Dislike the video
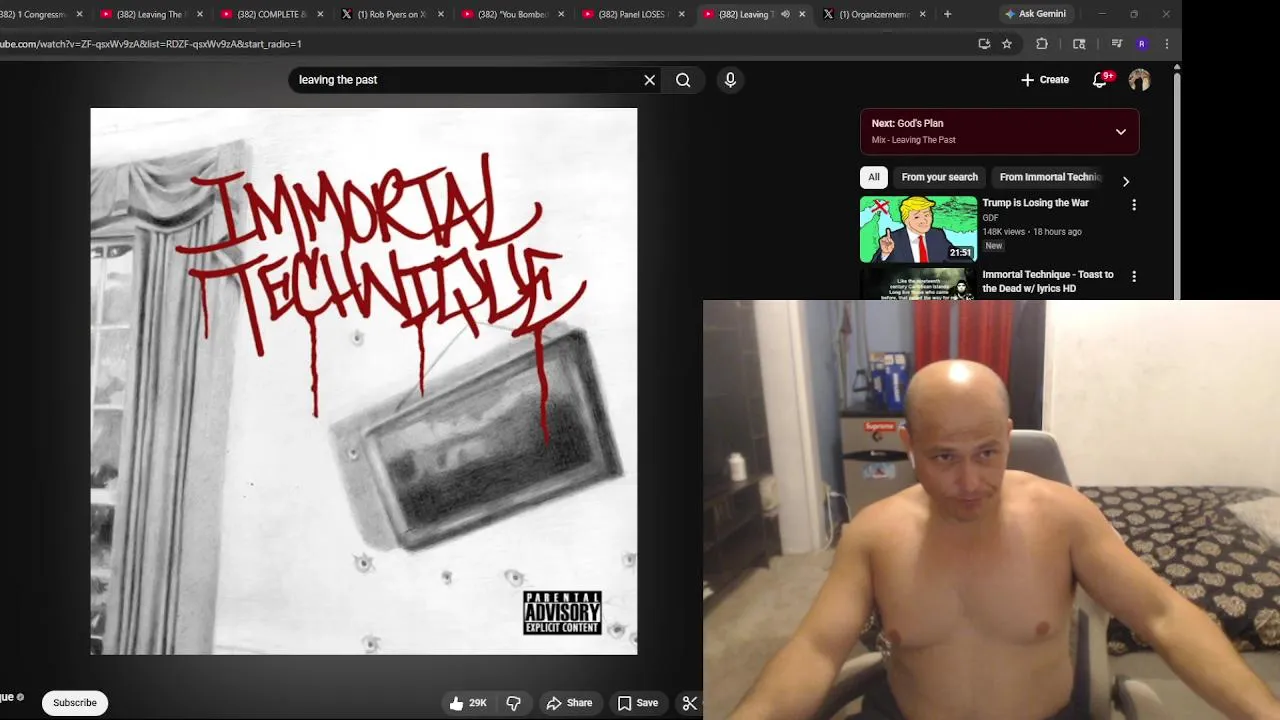The height and width of the screenshot is (720, 1280). point(514,703)
